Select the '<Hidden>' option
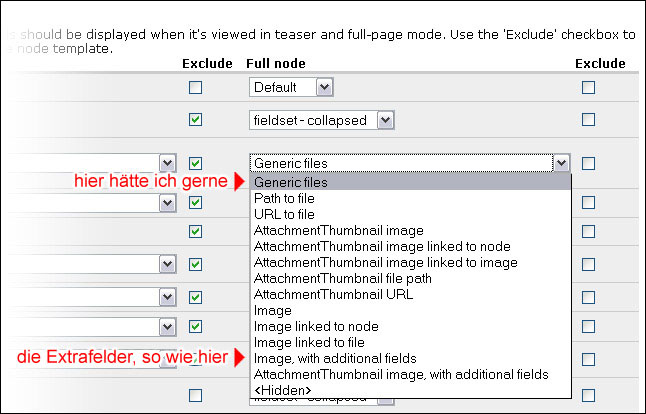The height and width of the screenshot is (414, 646). pos(282,390)
